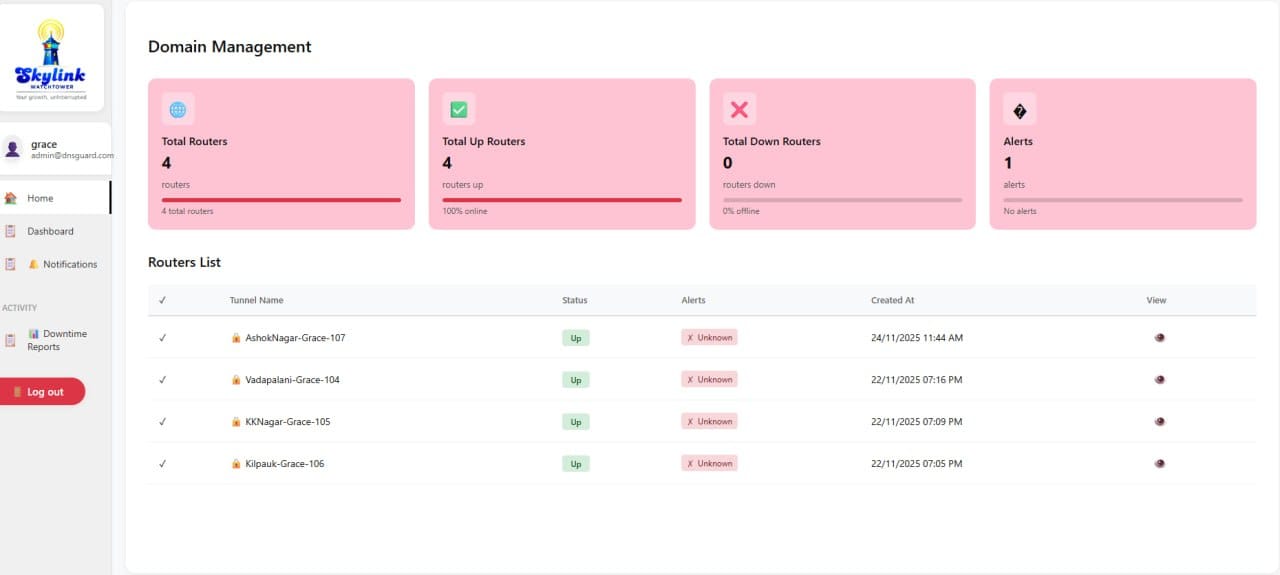
Task: Select the checkmark for the Kilpauk-Grace-106 row
Action: point(162,464)
